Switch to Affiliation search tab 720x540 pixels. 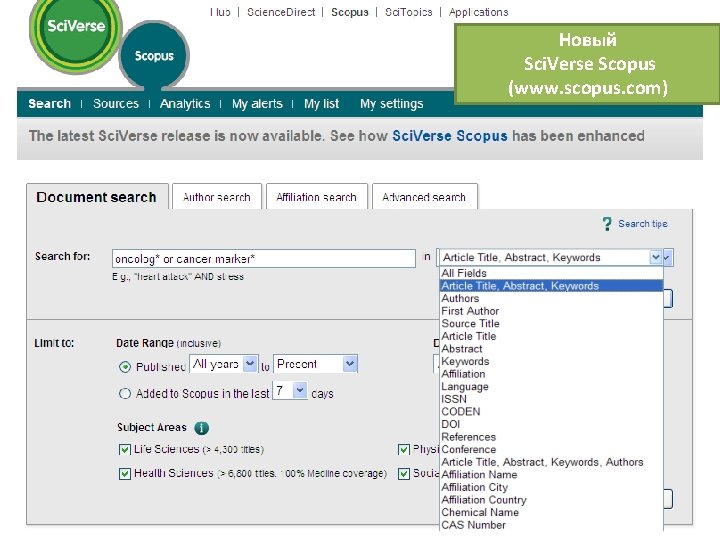click(x=316, y=197)
